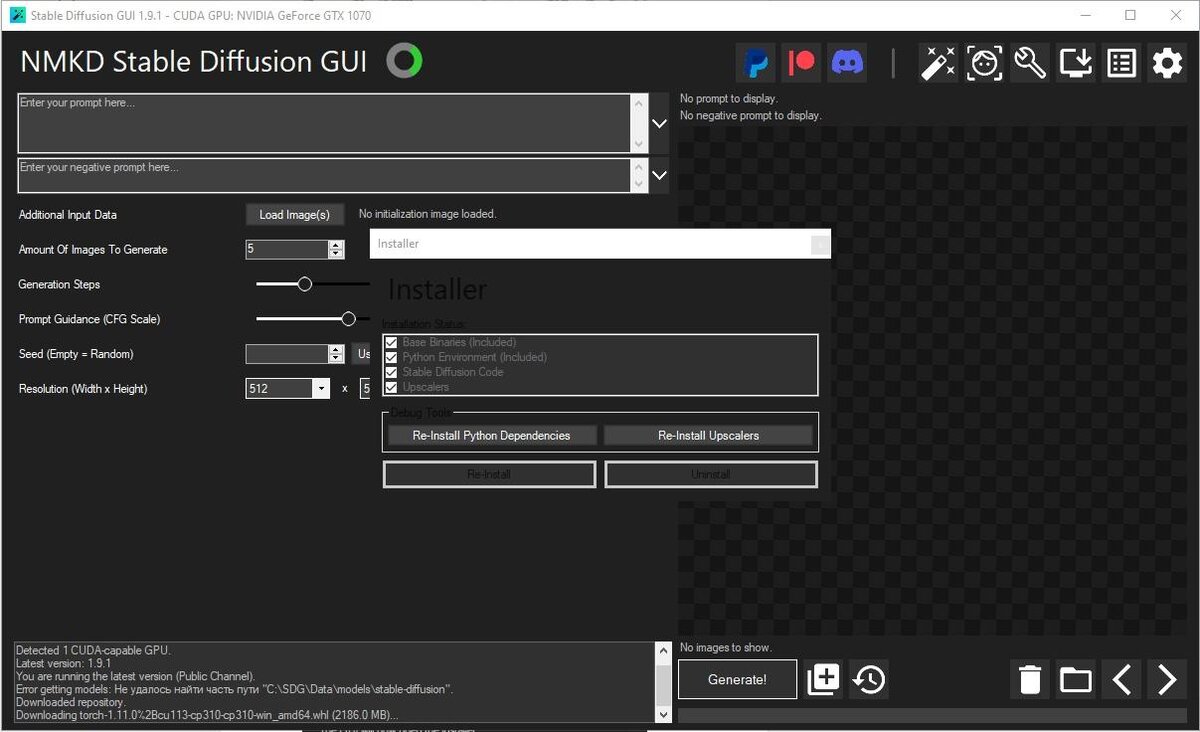Open the settings gear icon
This screenshot has height=732, width=1200.
[1167, 63]
